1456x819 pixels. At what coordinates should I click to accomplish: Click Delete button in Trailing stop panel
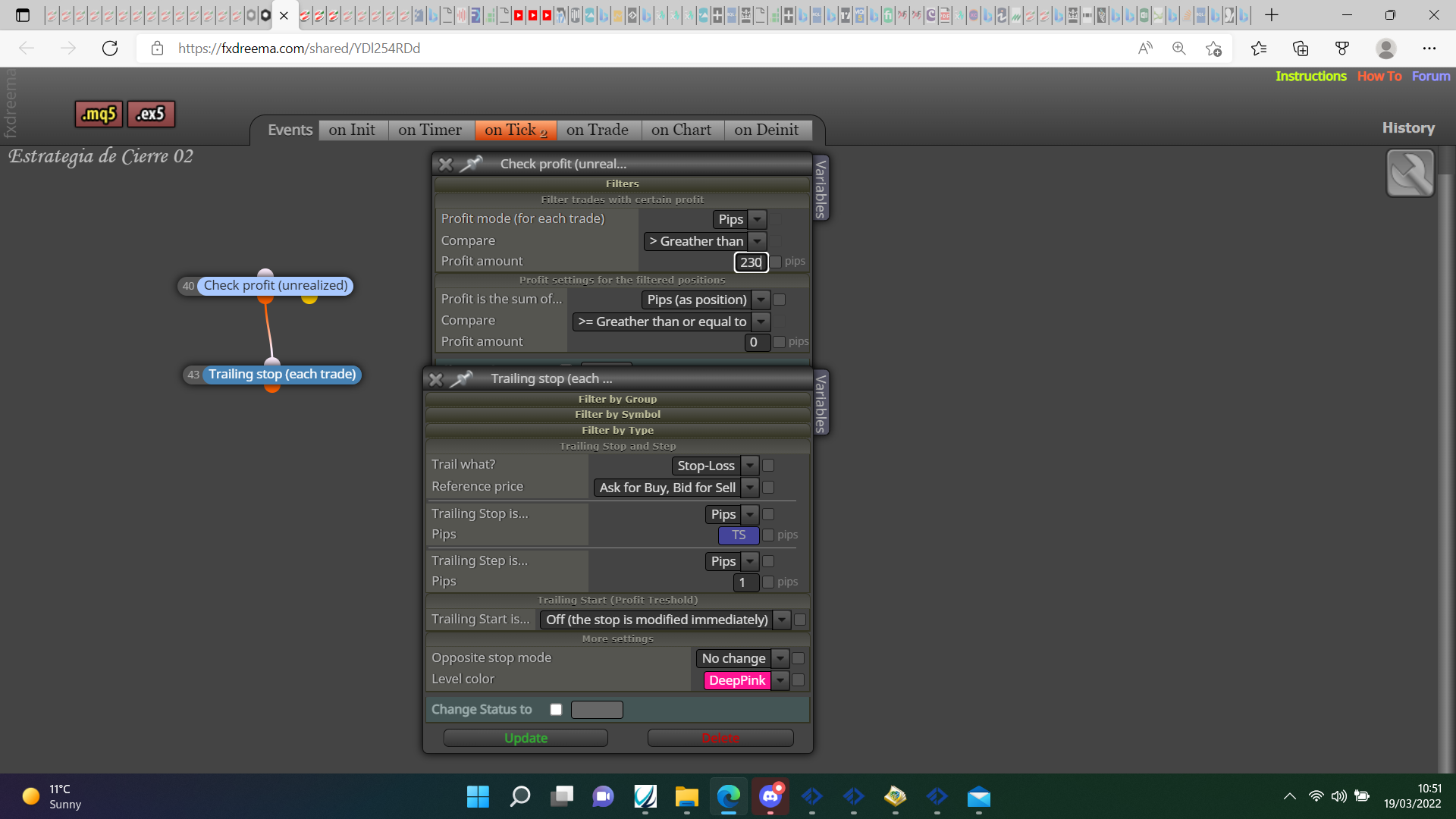pyautogui.click(x=720, y=738)
